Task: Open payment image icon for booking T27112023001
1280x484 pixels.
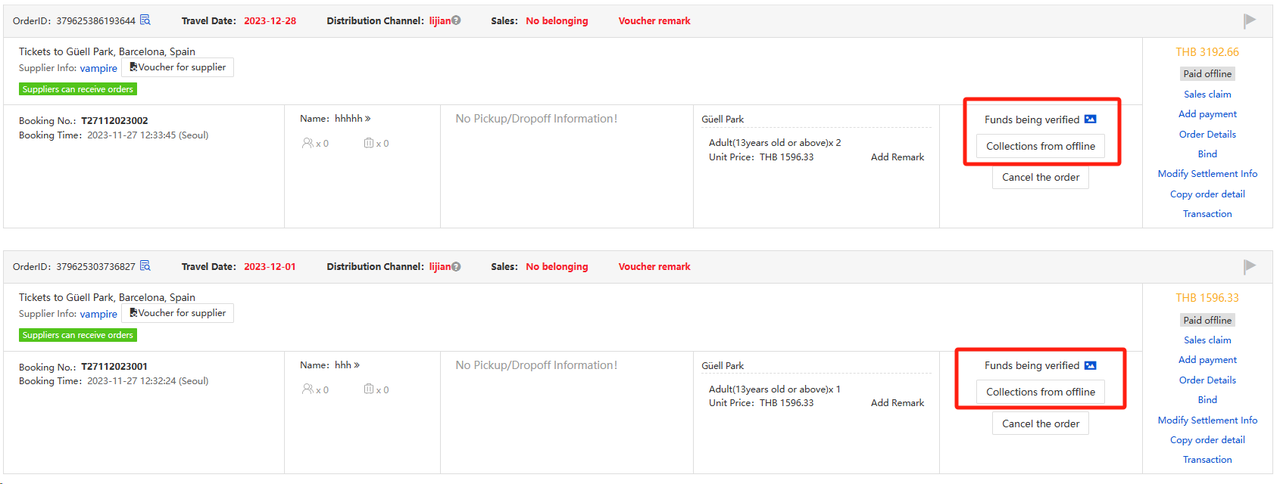Action: [1090, 365]
